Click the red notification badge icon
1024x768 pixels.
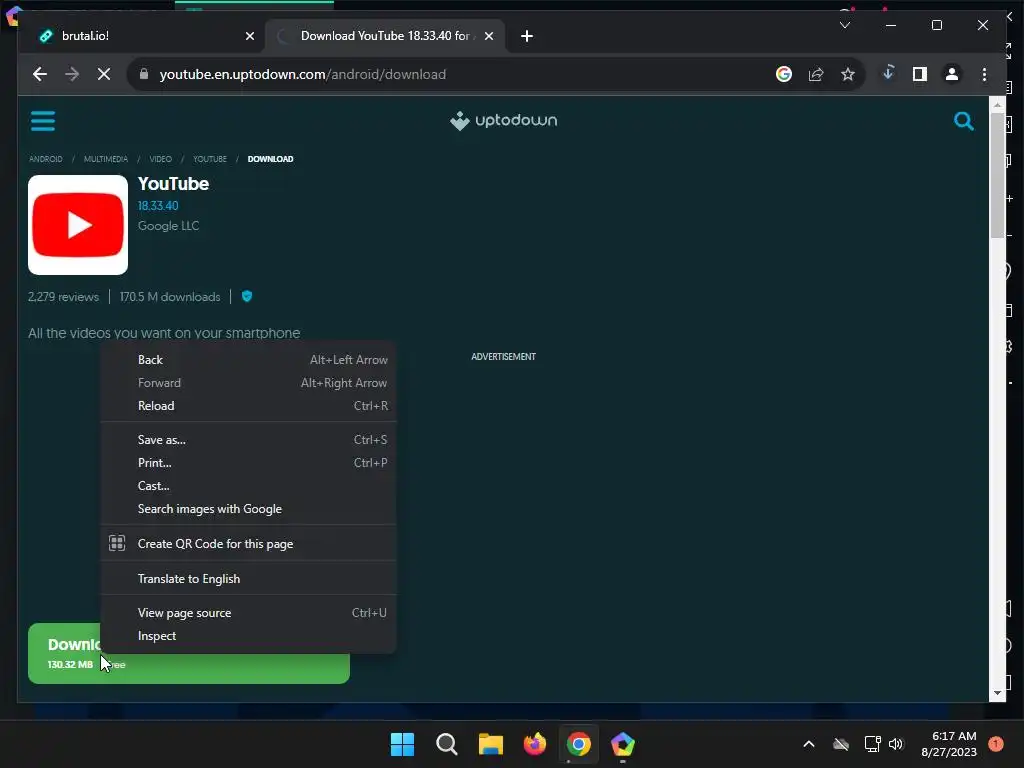click(996, 743)
